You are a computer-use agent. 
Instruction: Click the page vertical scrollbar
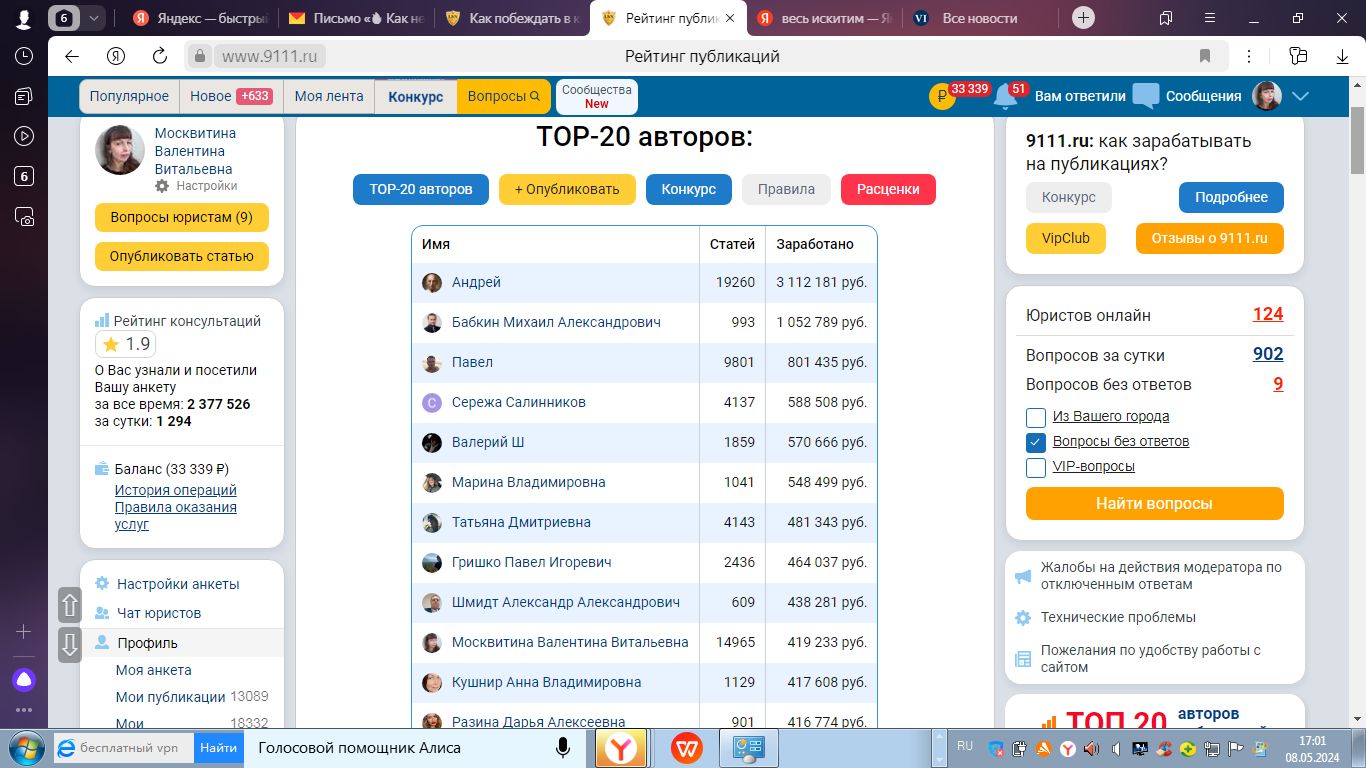[x=1357, y=400]
